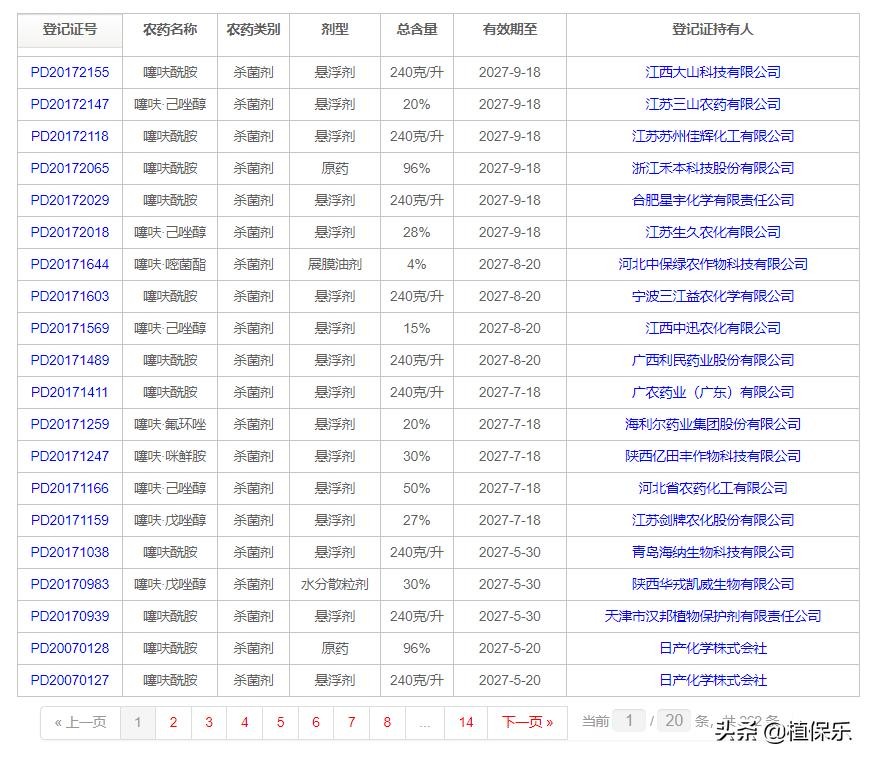Go to page 2 of results
Screen dimensions: 872x762
click(173, 722)
